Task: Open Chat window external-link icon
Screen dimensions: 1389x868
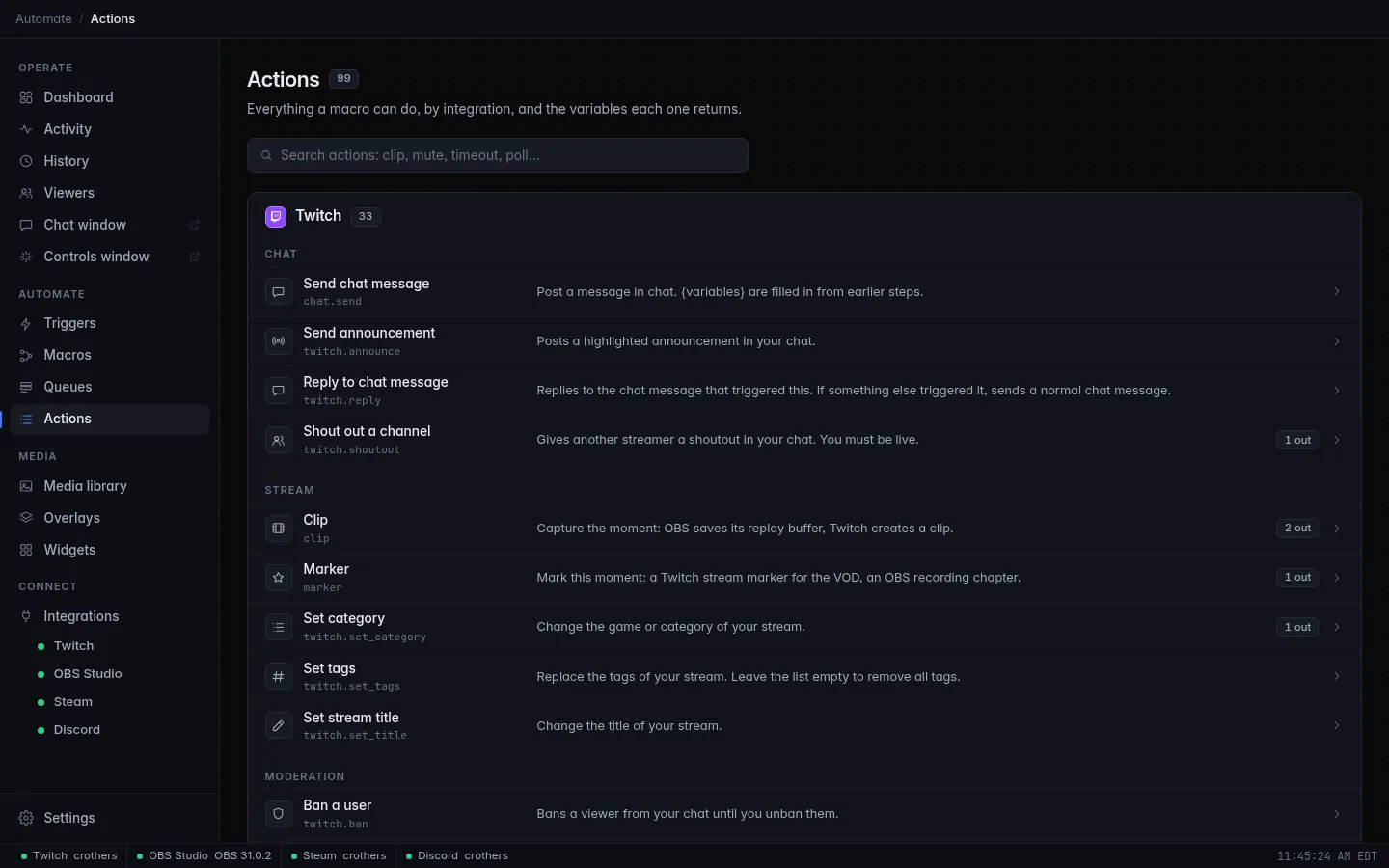Action: (x=194, y=225)
